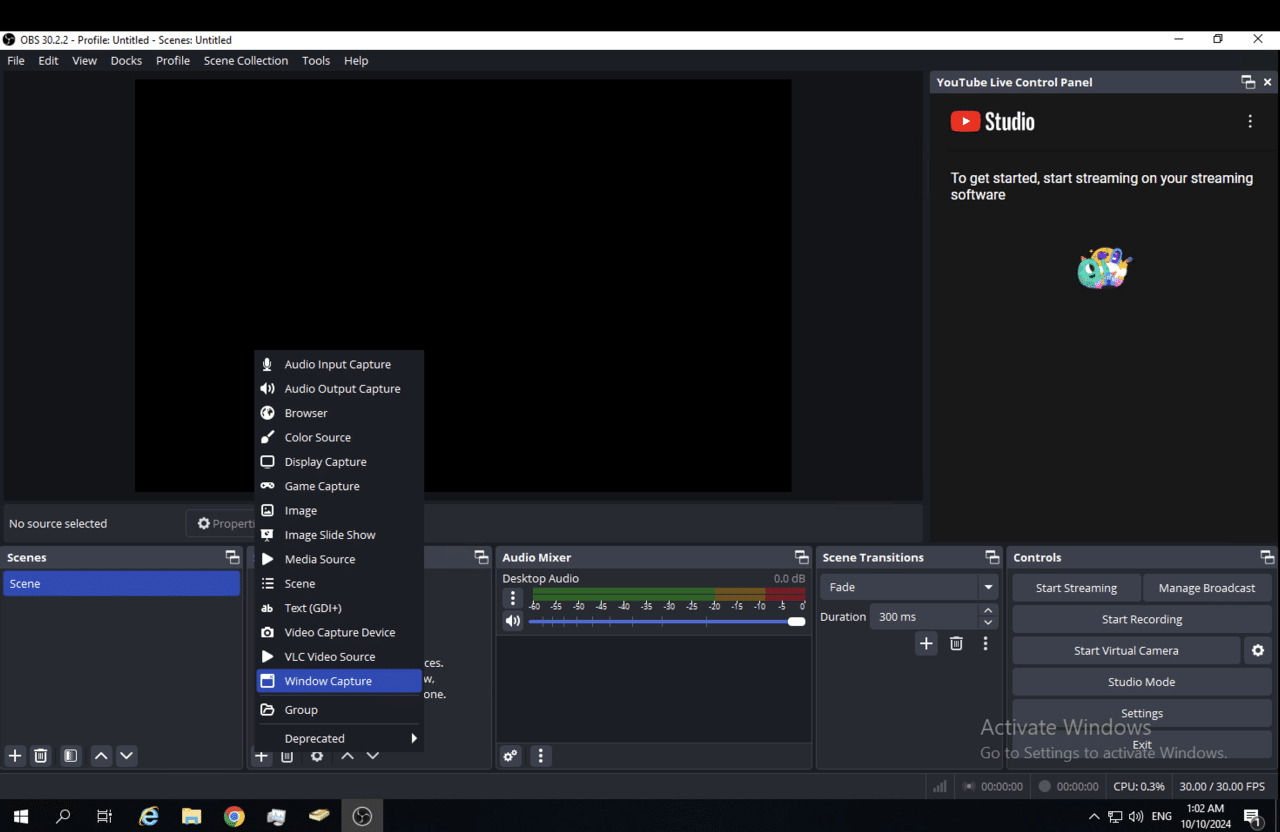Increase transition duration with the up stepper

pos(987,610)
